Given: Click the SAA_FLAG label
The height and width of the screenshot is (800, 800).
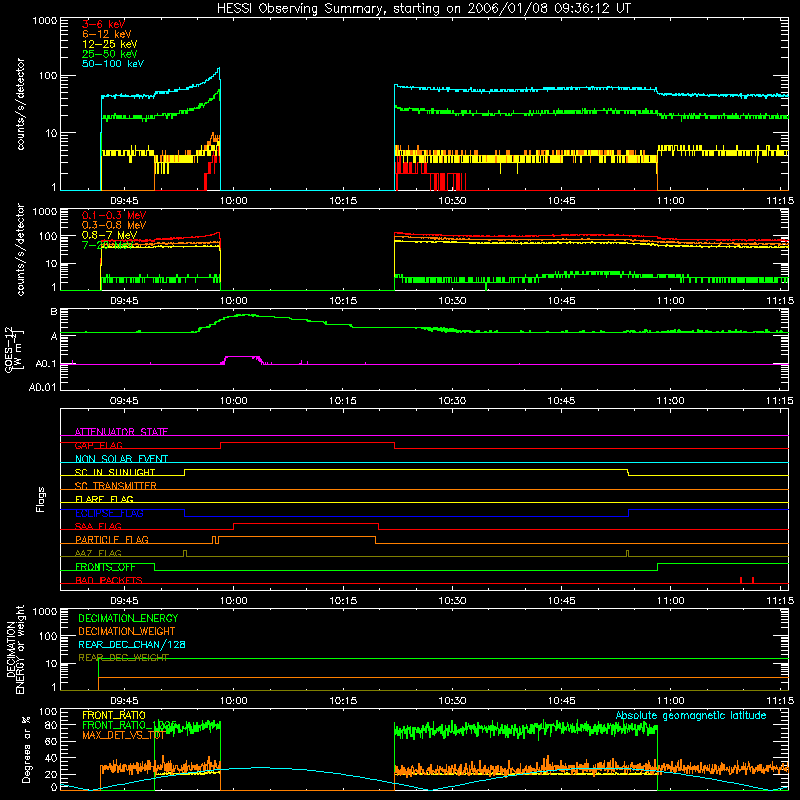Looking at the screenshot, I should tap(98, 526).
